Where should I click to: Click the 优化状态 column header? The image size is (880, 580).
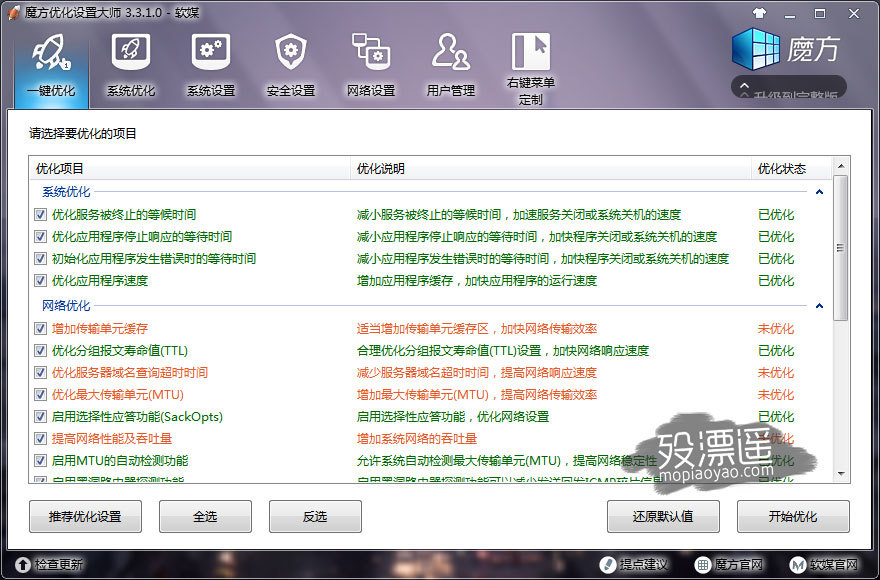coord(792,168)
